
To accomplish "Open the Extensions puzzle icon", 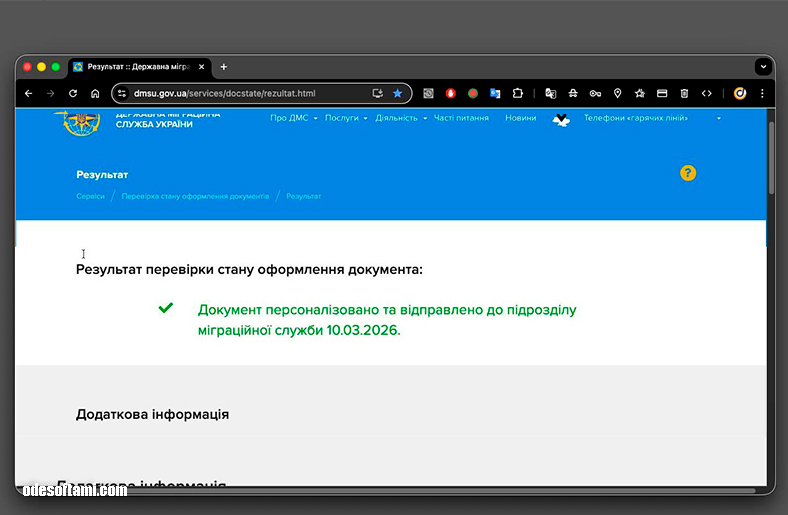I will tap(518, 93).
